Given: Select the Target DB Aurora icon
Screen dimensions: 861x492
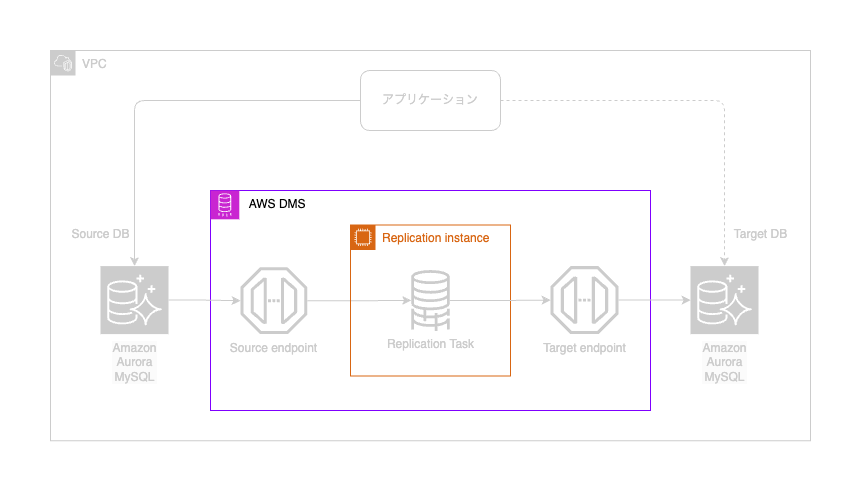Looking at the screenshot, I should [x=724, y=300].
